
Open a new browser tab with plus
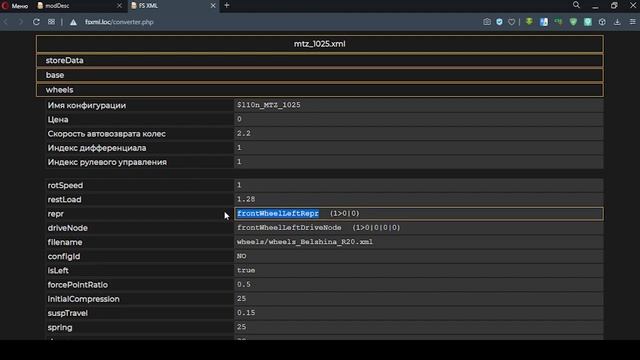pos(227,5)
